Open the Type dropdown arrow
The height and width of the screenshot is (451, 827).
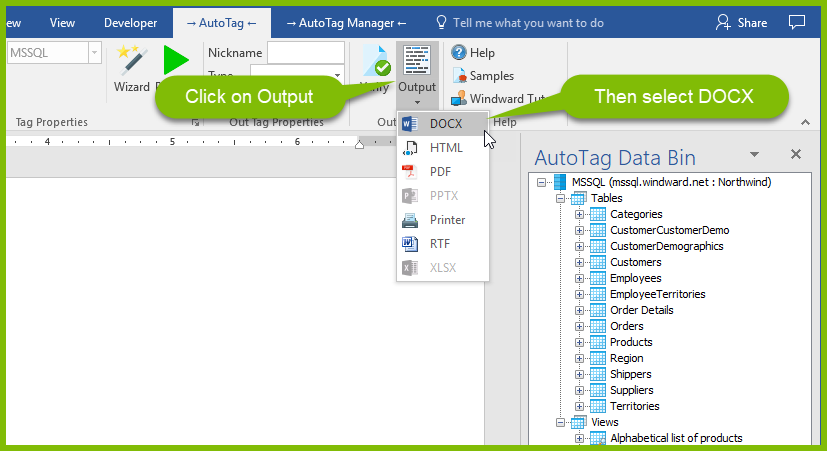337,74
